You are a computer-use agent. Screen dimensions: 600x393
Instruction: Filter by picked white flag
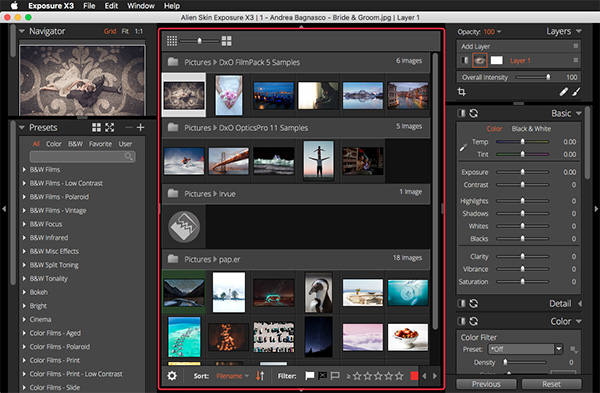click(x=310, y=376)
